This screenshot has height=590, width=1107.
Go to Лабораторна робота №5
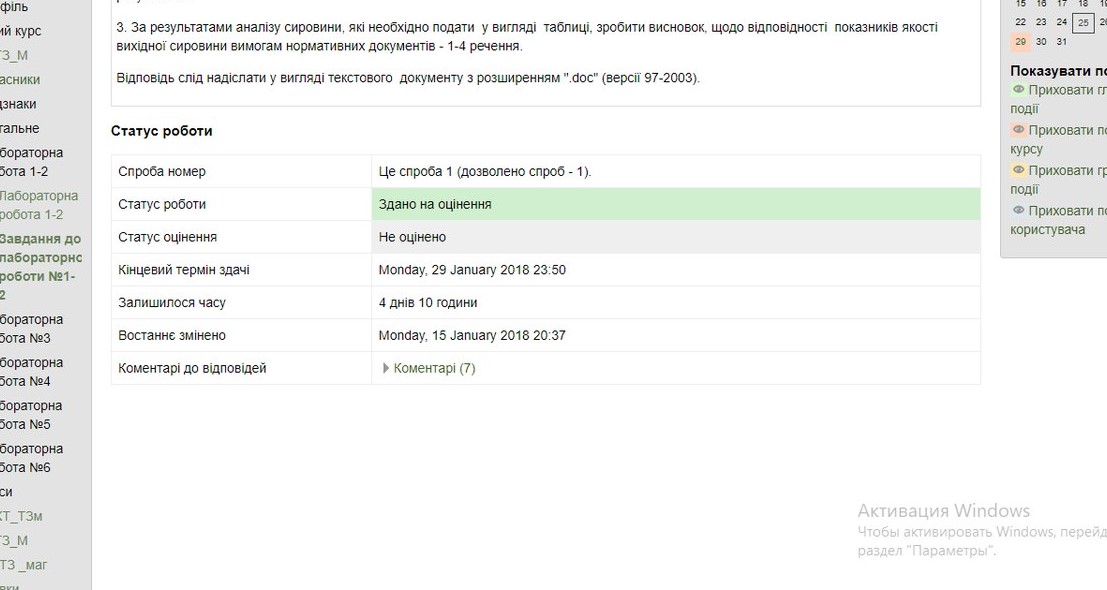[32, 415]
